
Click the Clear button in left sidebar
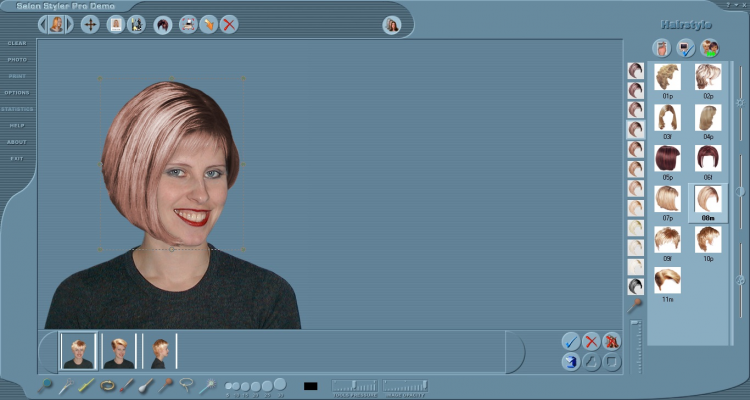[x=16, y=43]
